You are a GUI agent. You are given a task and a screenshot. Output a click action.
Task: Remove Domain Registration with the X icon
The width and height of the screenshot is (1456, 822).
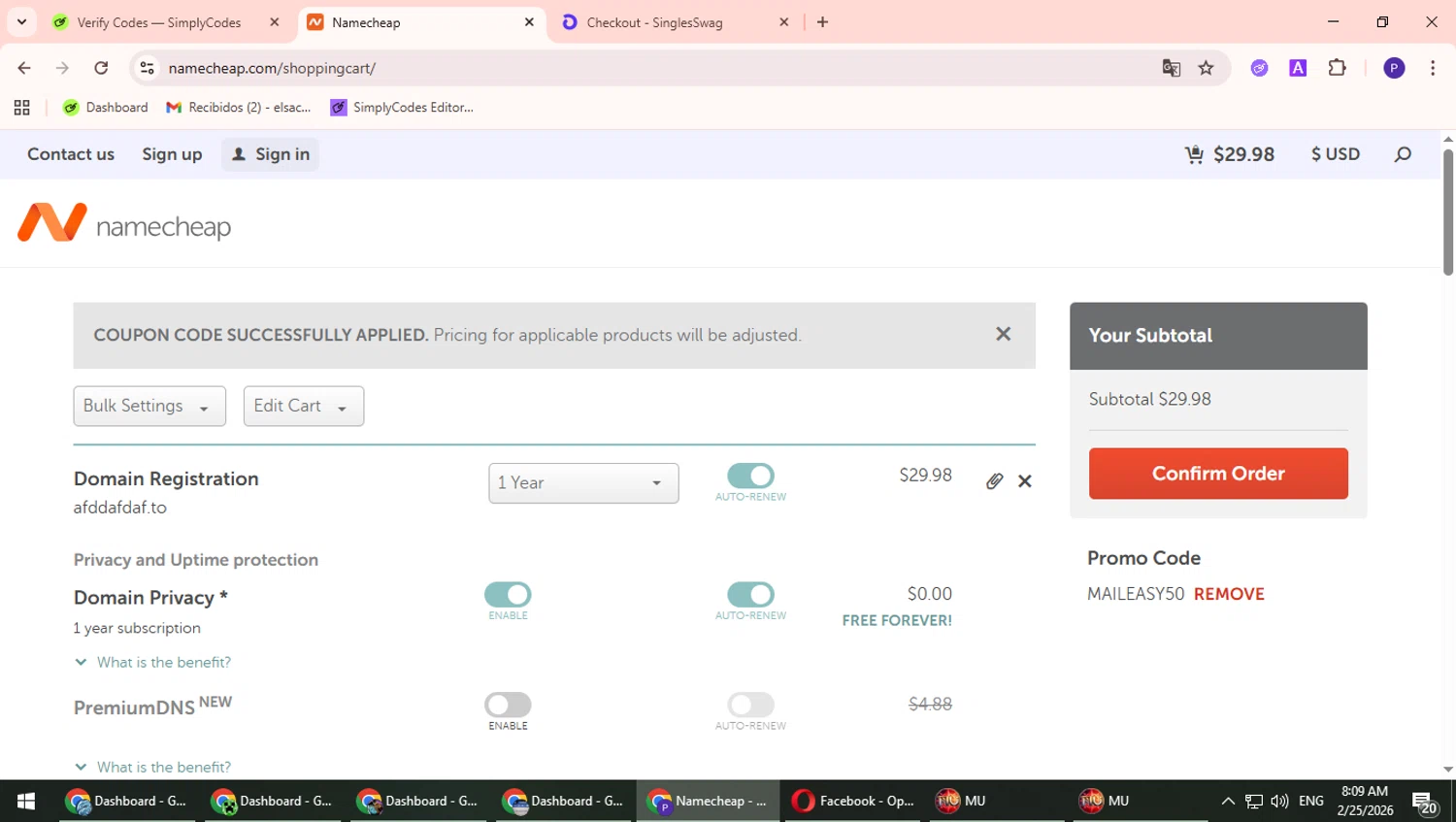(x=1025, y=481)
